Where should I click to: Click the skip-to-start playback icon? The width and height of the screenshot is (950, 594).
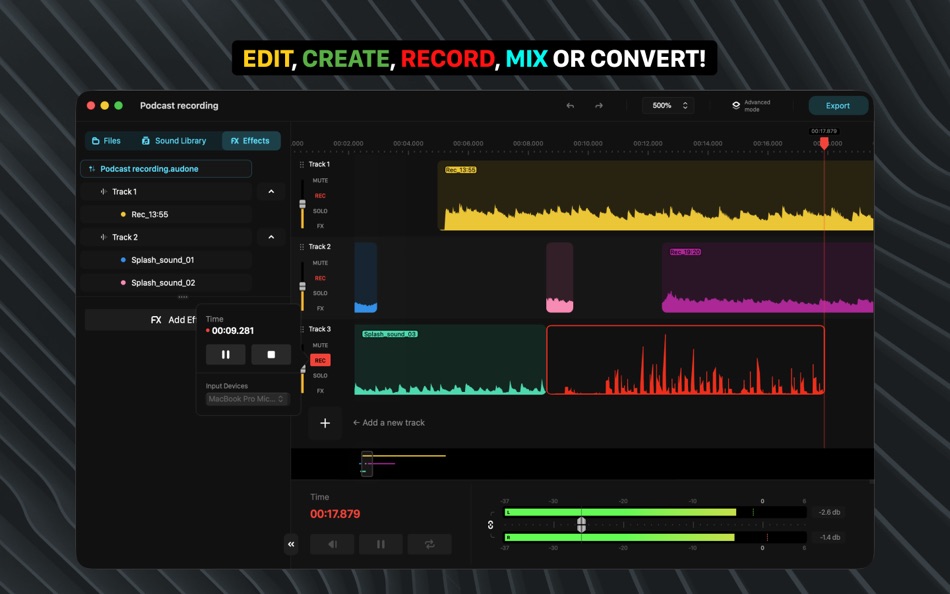pyautogui.click(x=332, y=544)
